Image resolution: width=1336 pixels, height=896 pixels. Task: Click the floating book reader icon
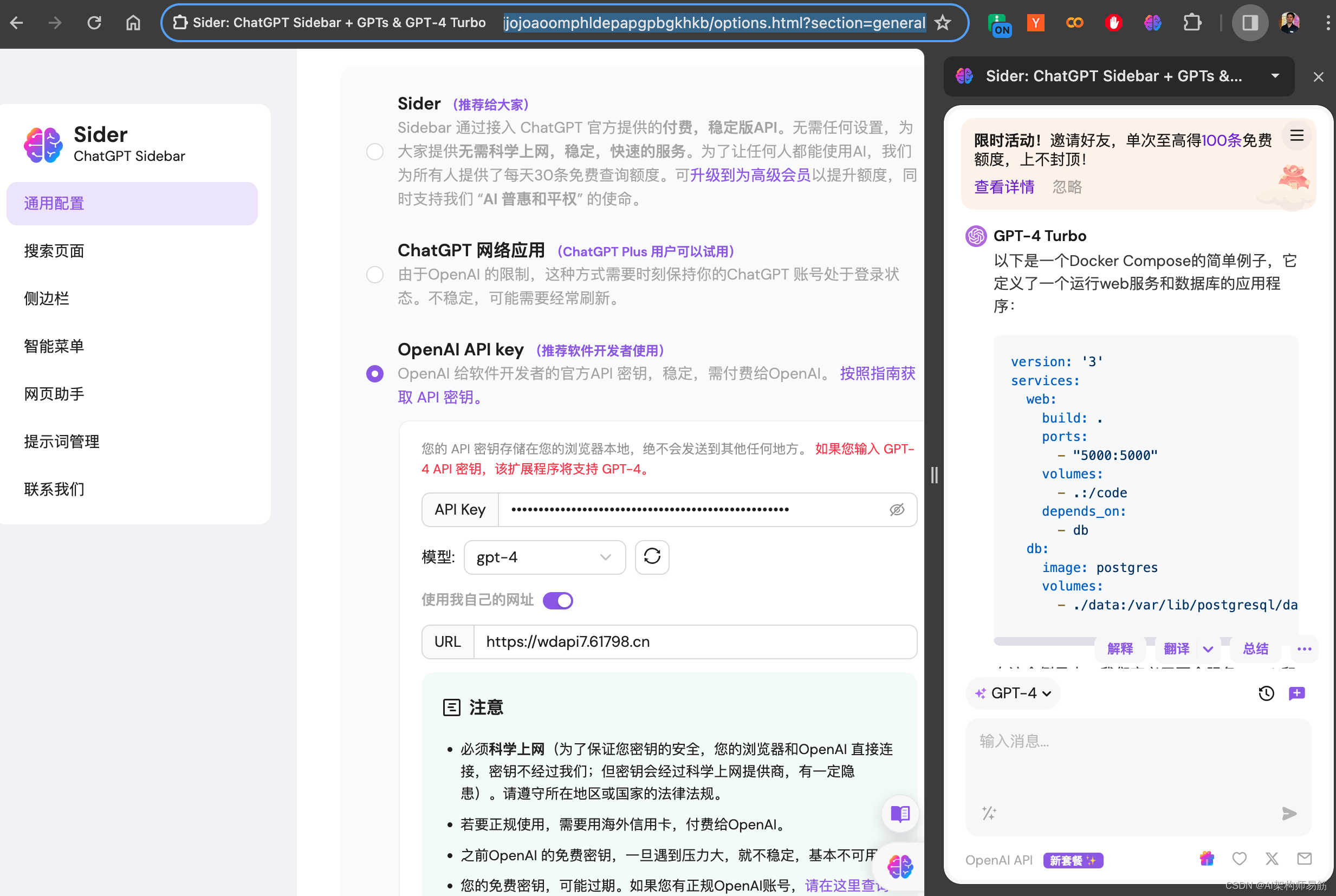900,813
